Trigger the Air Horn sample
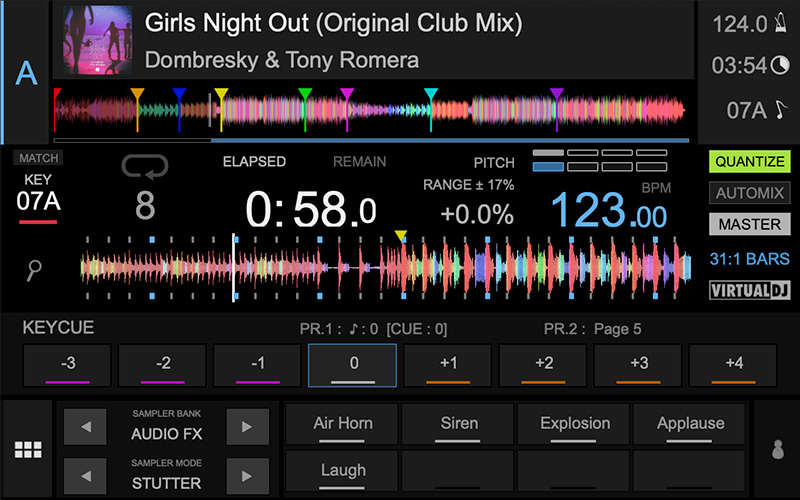 [342, 424]
